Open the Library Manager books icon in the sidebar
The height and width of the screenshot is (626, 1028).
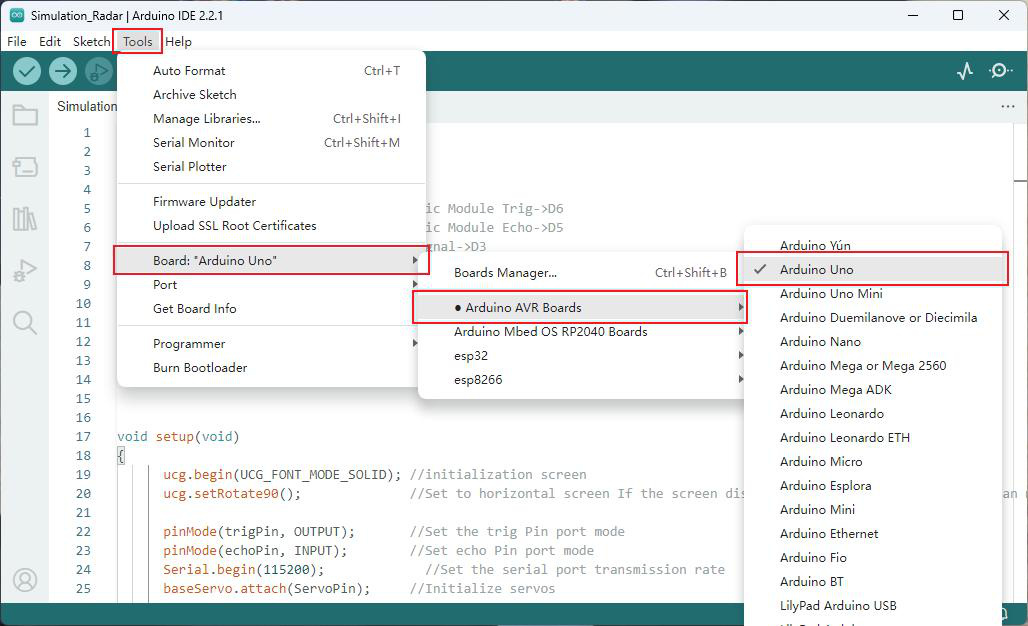tap(25, 218)
